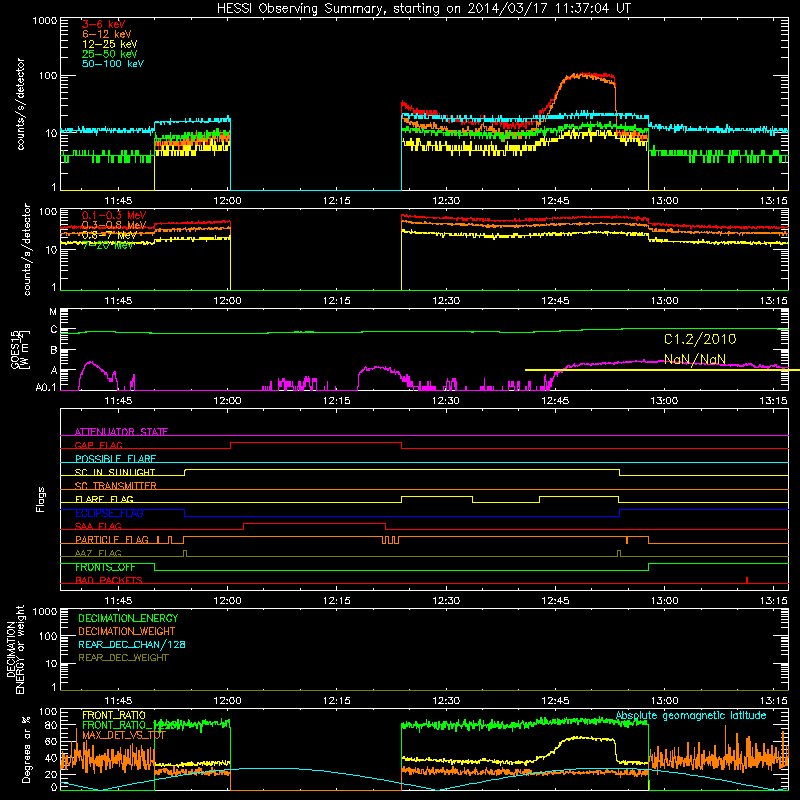
Task: Click the REAR_DEC_CHAN/128 legend label
Action: pyautogui.click(x=132, y=644)
